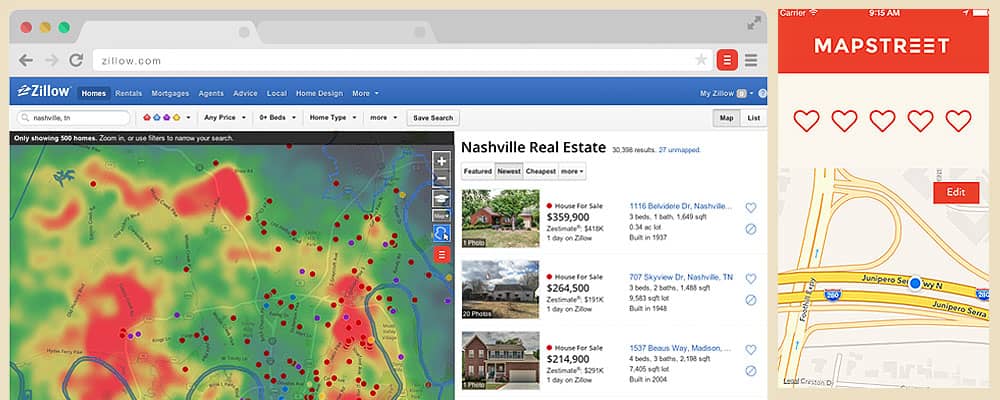1000x400 pixels.
Task: Sort listings by Cheapest
Action: [x=541, y=171]
